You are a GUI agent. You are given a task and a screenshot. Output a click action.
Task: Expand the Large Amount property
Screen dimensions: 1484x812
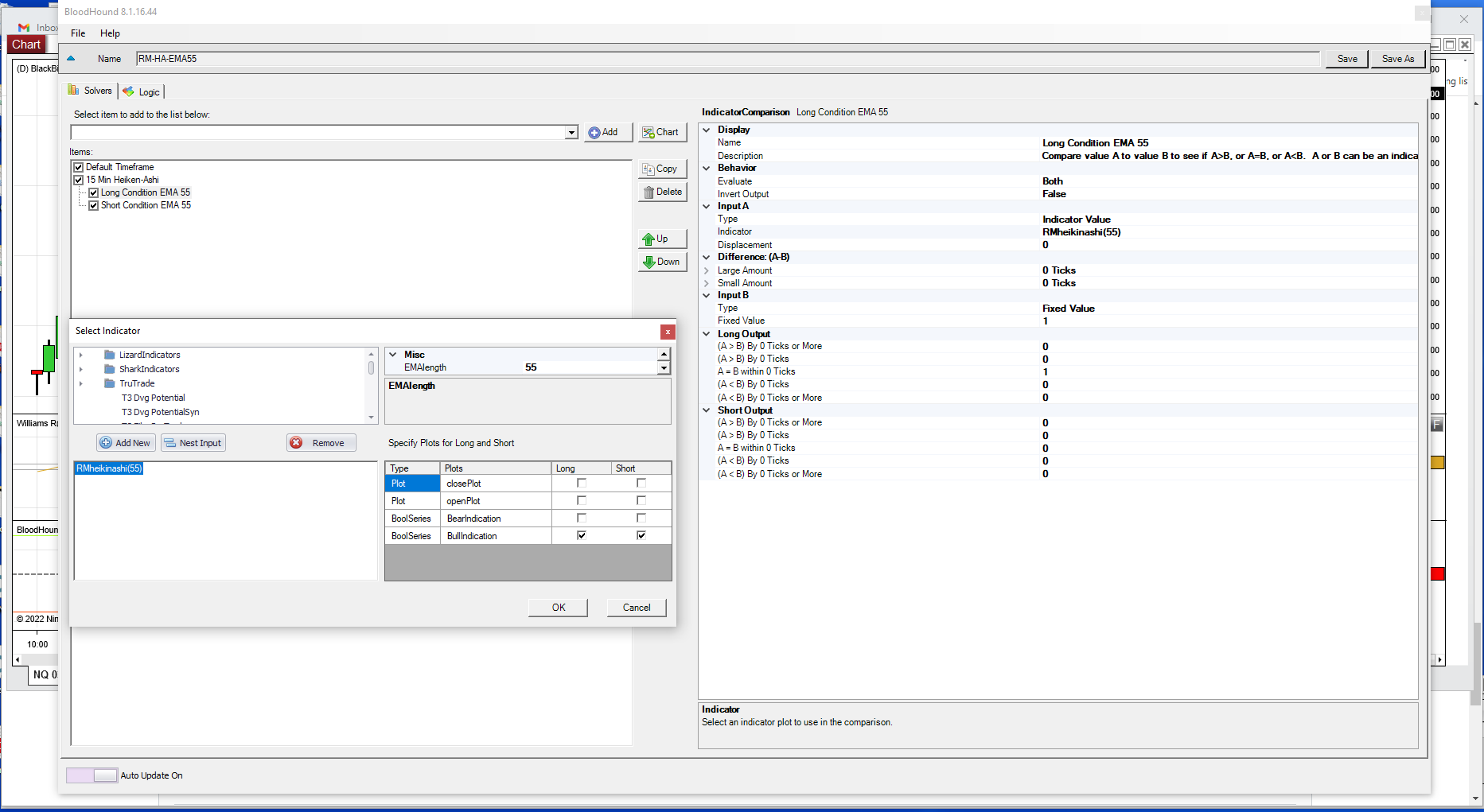pyautogui.click(x=707, y=270)
